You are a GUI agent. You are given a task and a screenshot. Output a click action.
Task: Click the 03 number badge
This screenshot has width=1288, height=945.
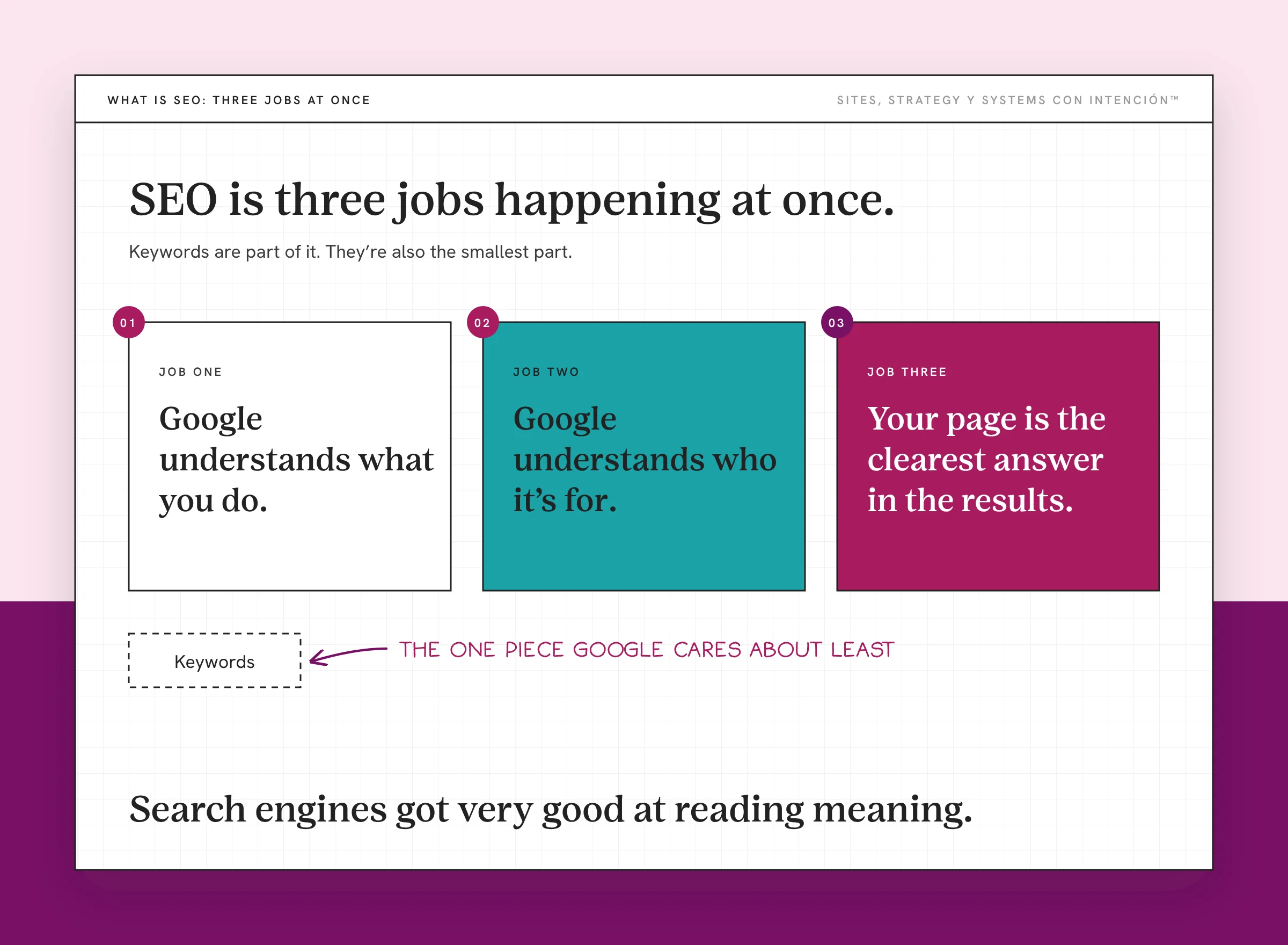click(x=837, y=323)
